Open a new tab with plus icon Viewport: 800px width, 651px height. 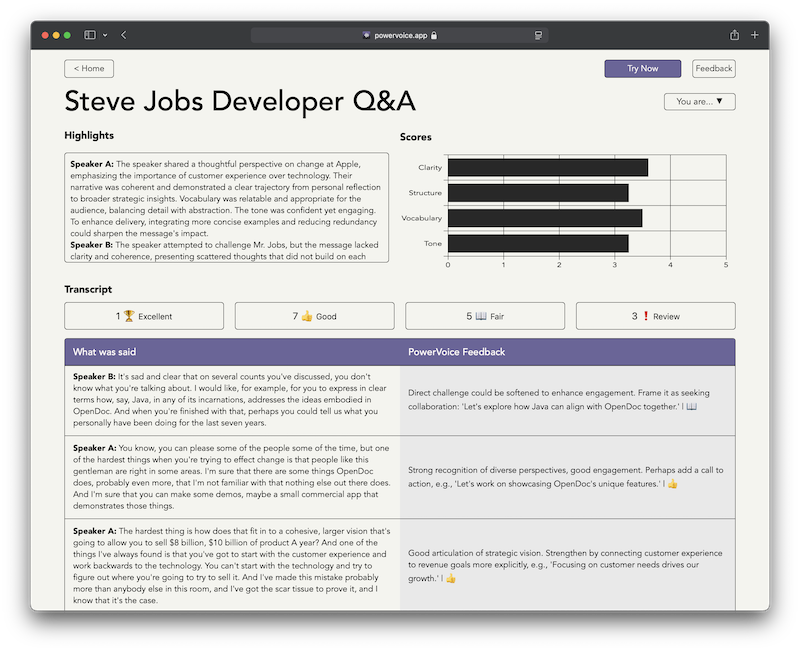[x=755, y=35]
